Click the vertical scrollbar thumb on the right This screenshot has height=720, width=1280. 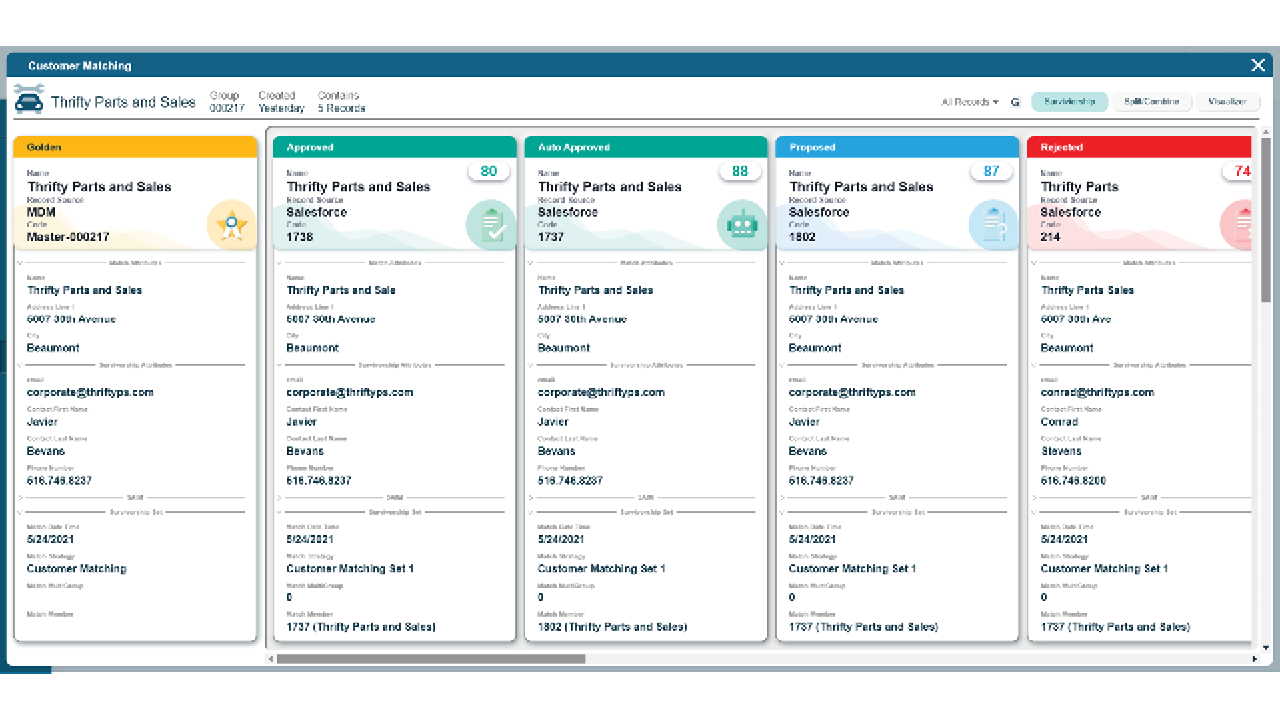coord(1266,218)
